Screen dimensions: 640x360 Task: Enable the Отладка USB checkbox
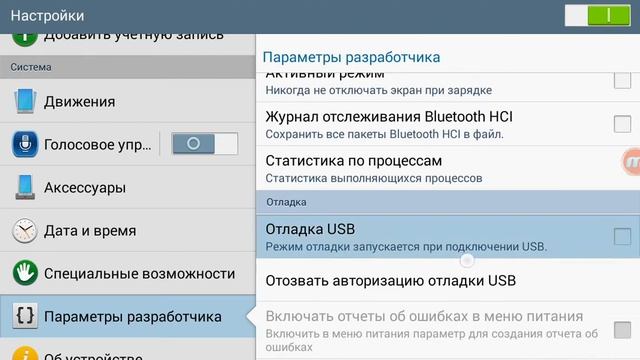click(x=622, y=236)
